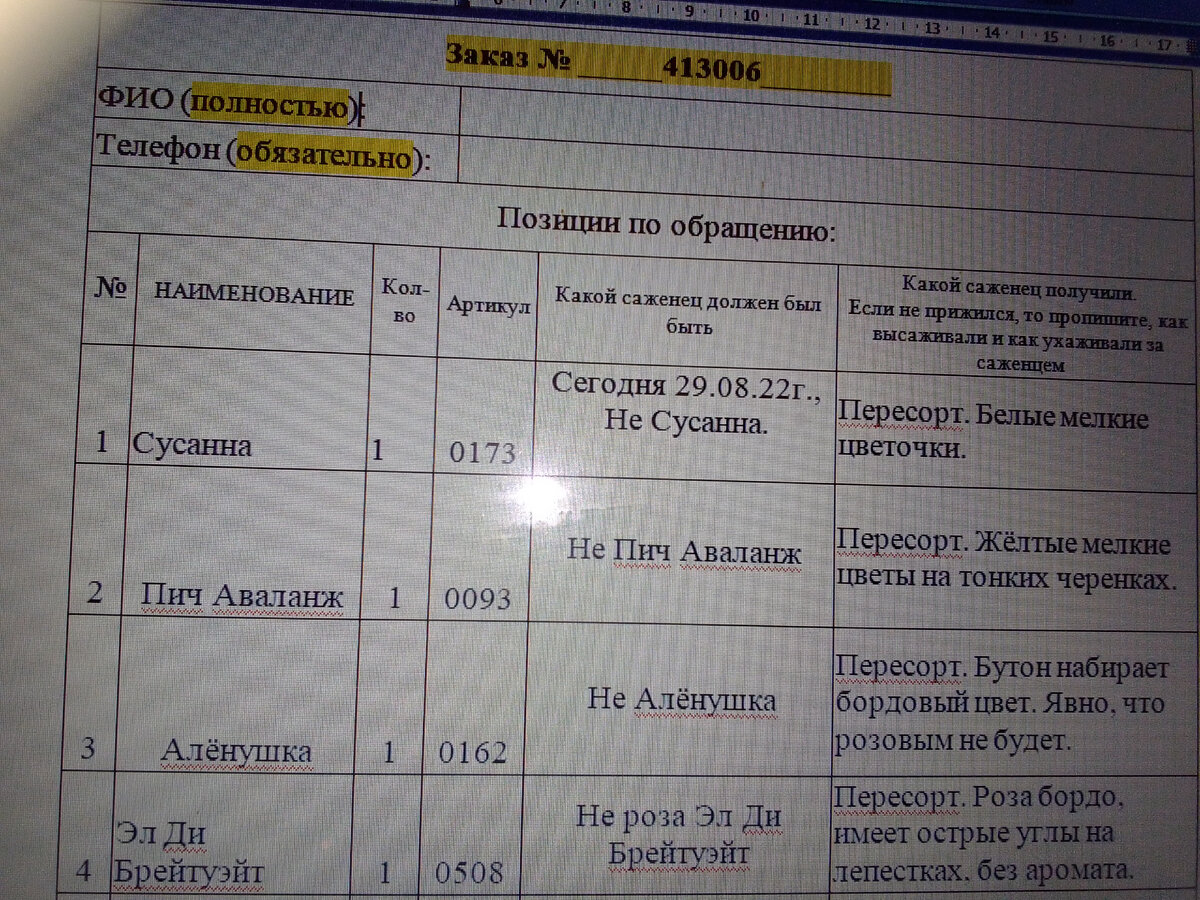Click the 'Позиции по обращению:' heading
The image size is (1200, 900).
(666, 223)
